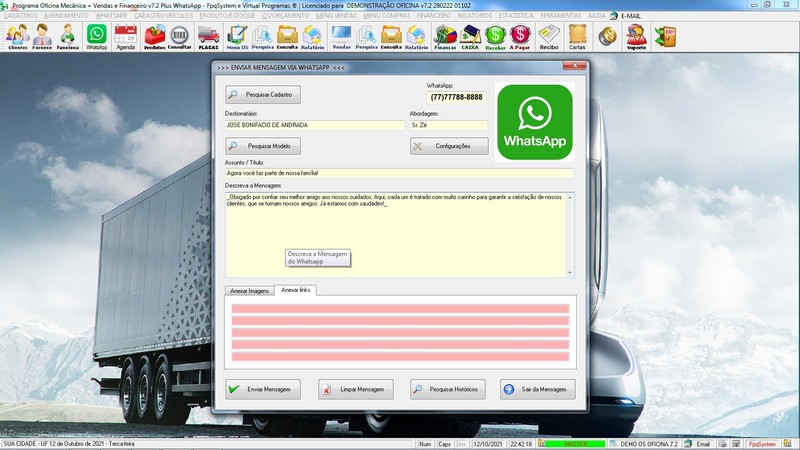Open the Funciona (employees) toolbar icon
Viewport: 800px width, 450px height.
coord(67,37)
